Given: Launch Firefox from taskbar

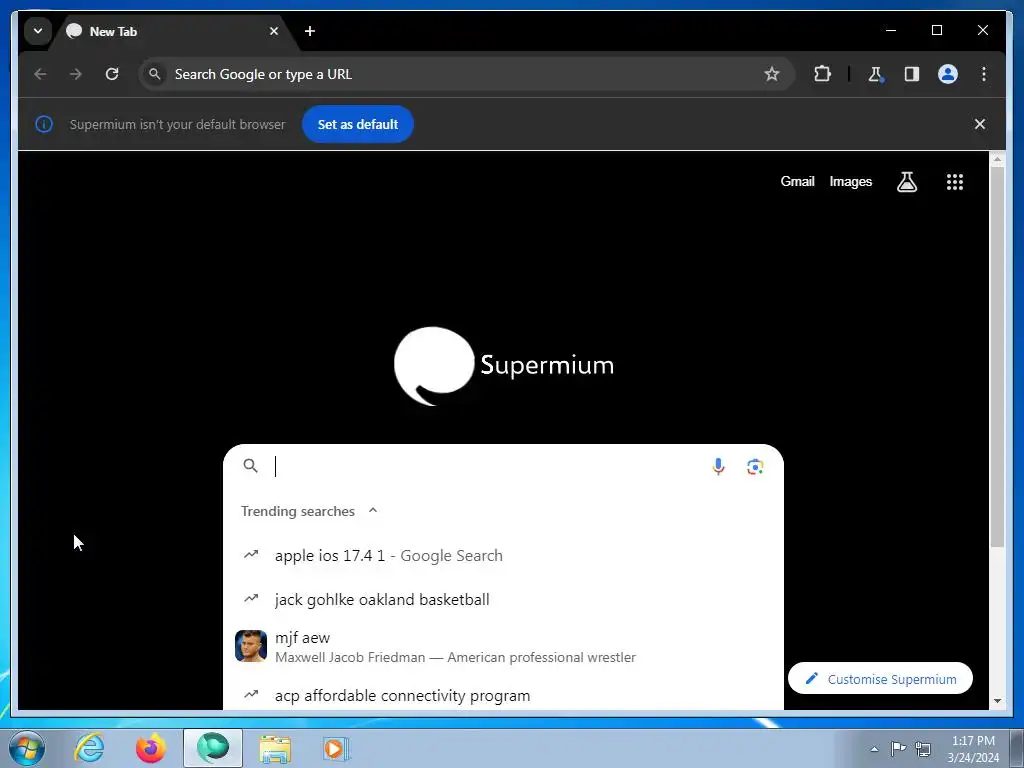Looking at the screenshot, I should click(151, 748).
